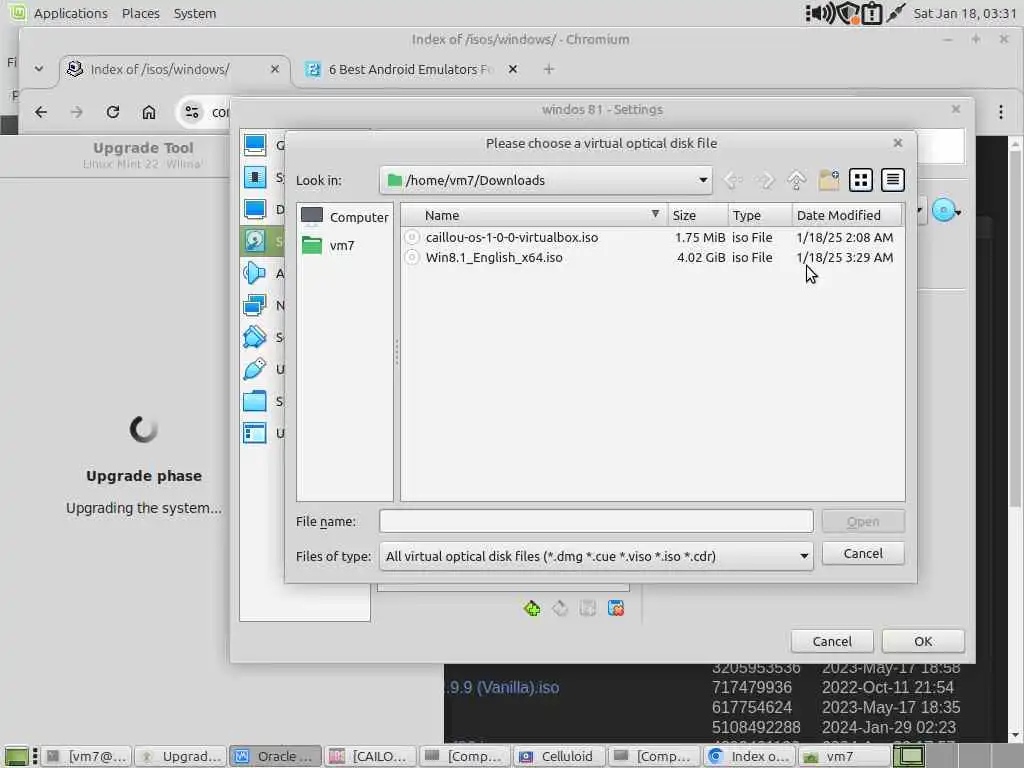Open (Vanilla).iso link in Chromium page
The image size is (1024, 768).
click(x=503, y=687)
